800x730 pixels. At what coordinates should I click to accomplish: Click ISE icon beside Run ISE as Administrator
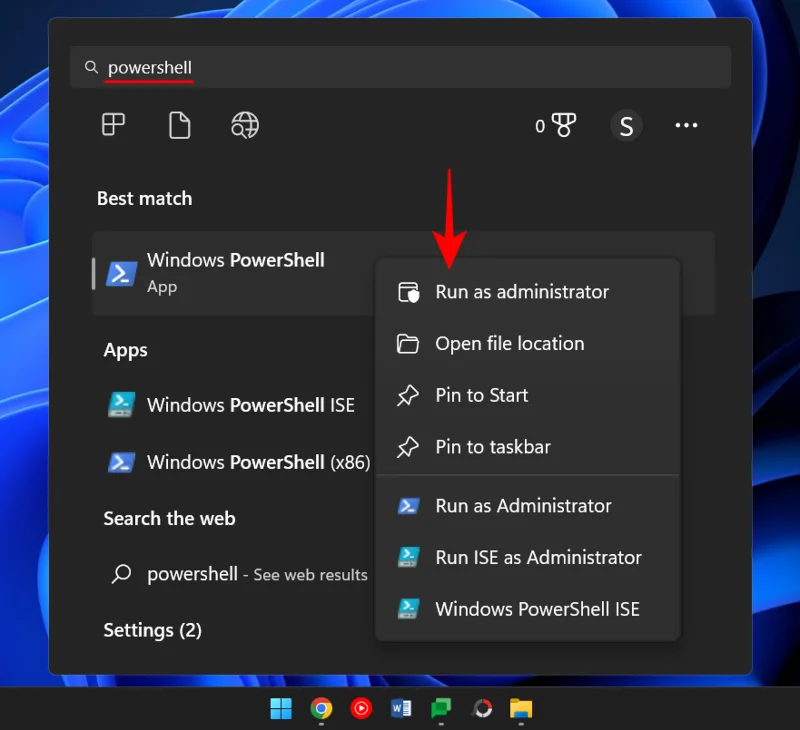409,558
